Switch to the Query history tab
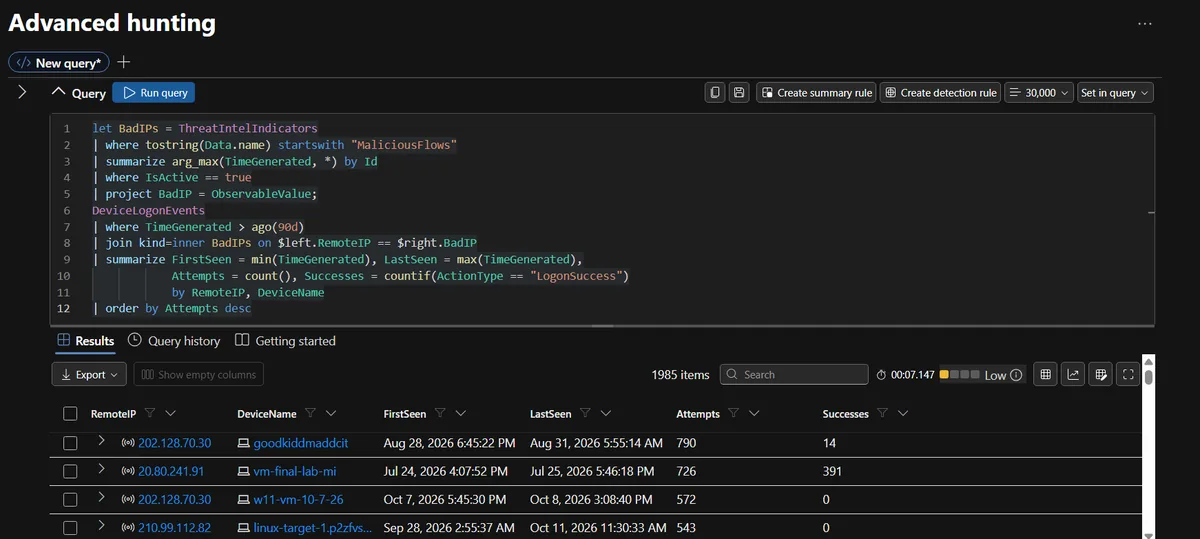Viewport: 1200px width, 539px height. click(x=174, y=341)
